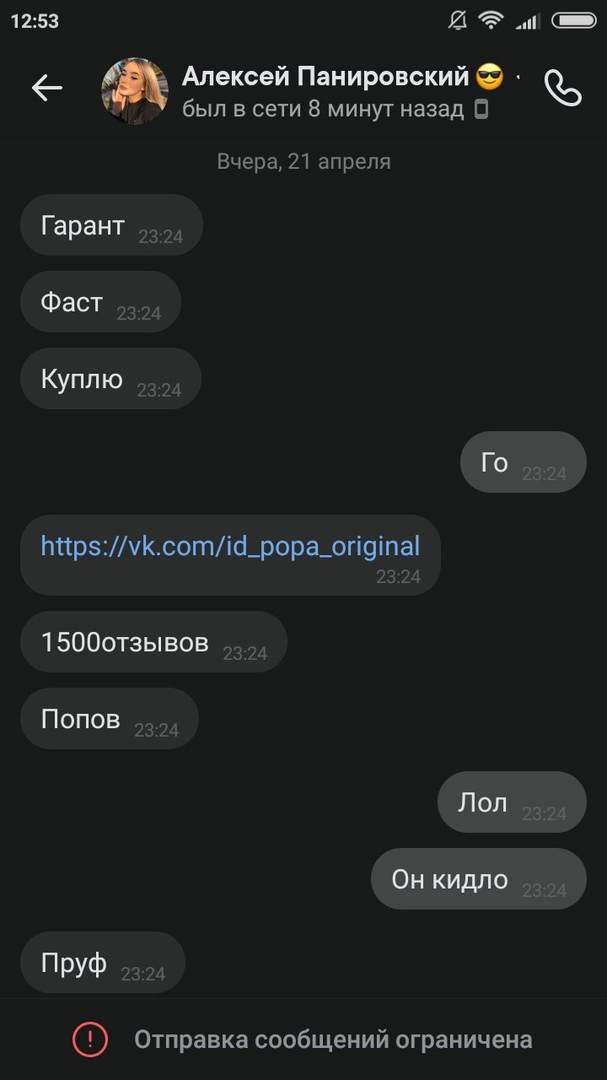This screenshot has height=1080, width=607.
Task: Tap the red restriction warning icon
Action: click(x=90, y=1040)
